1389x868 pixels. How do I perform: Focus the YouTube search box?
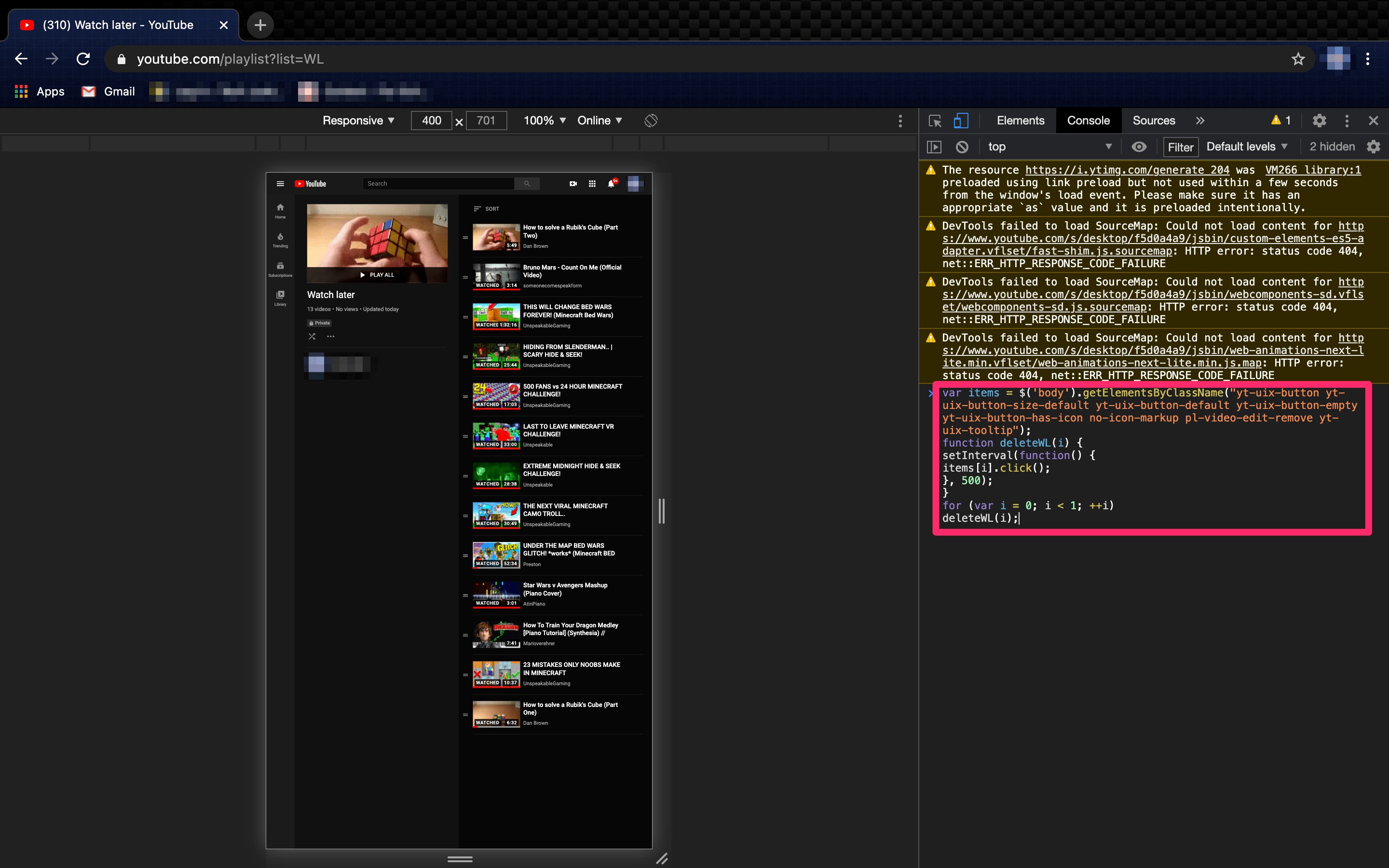[438, 184]
